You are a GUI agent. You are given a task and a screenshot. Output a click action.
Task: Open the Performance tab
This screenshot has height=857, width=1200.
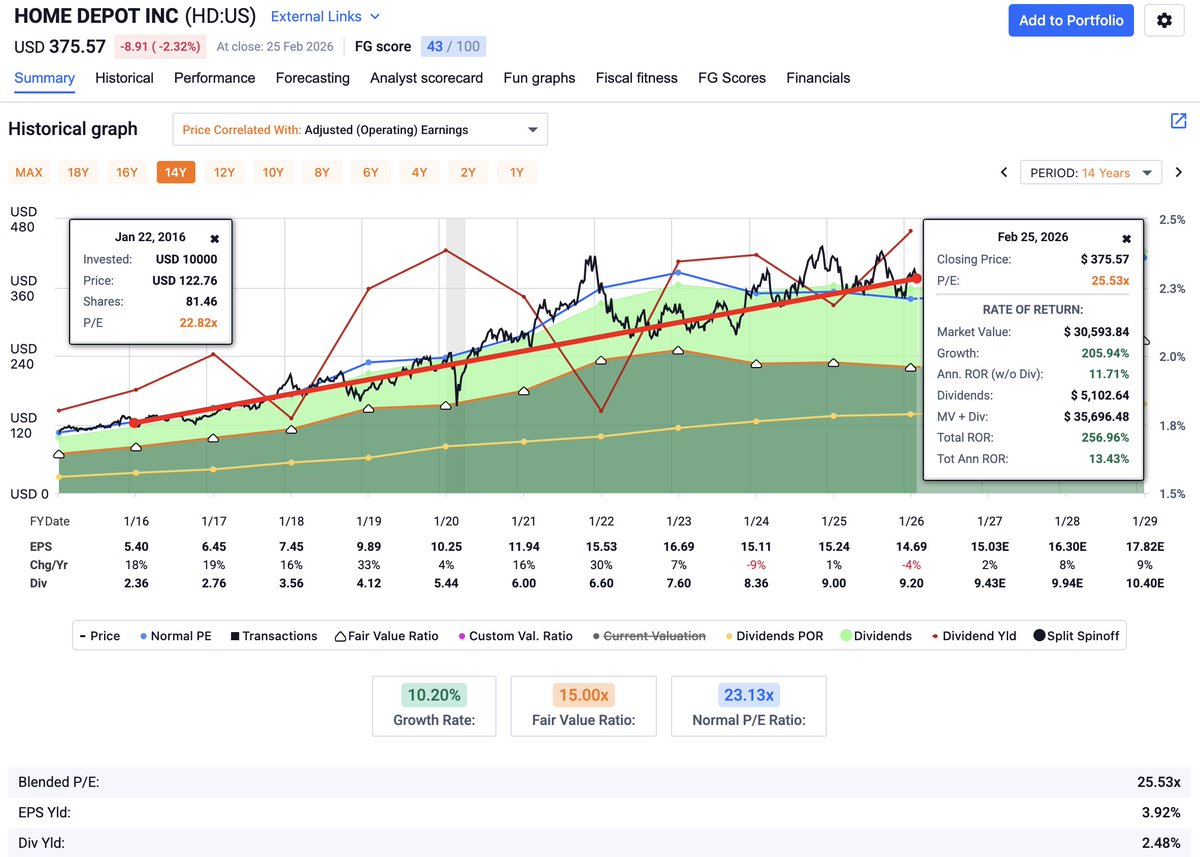pyautogui.click(x=215, y=78)
